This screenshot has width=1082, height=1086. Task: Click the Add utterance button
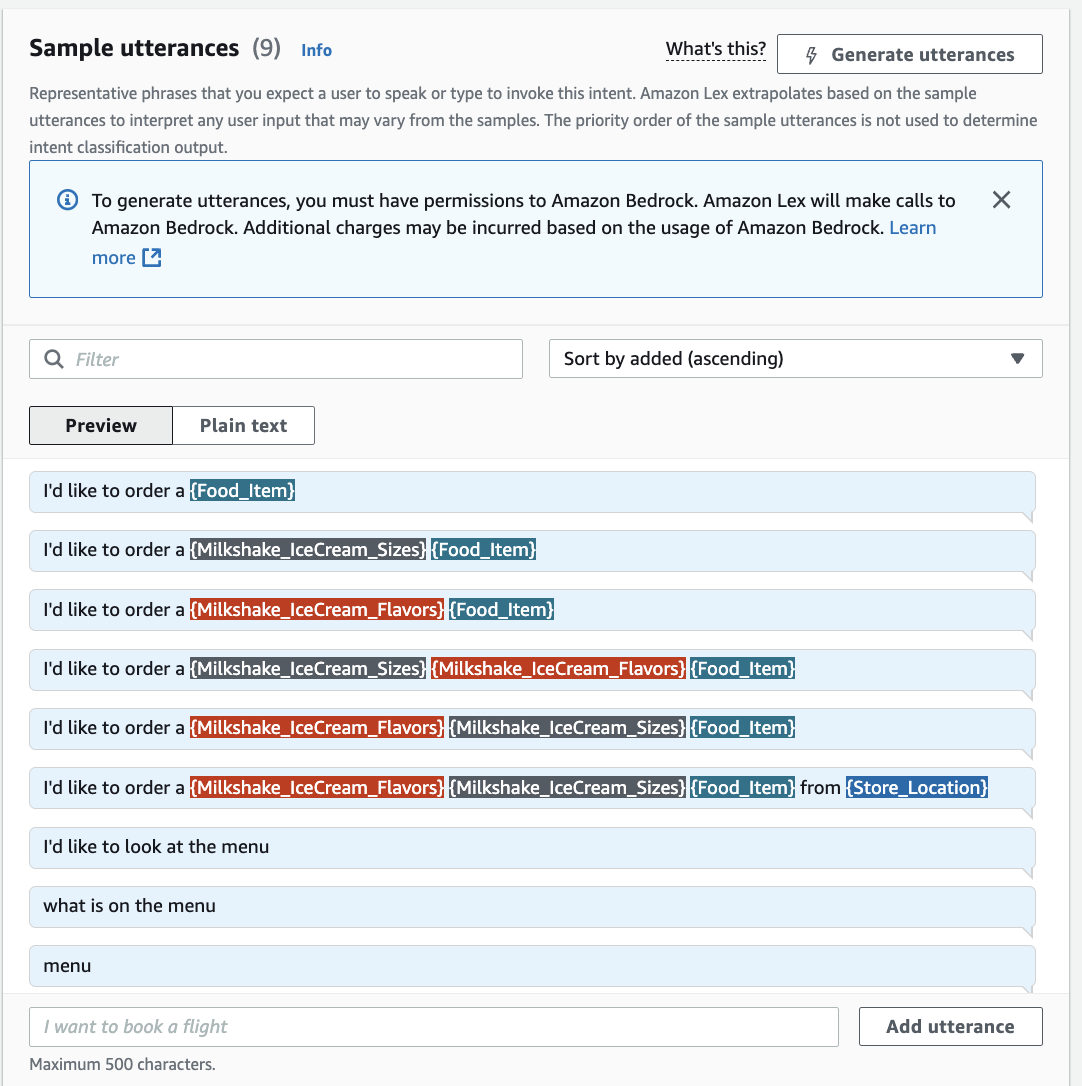click(950, 1026)
